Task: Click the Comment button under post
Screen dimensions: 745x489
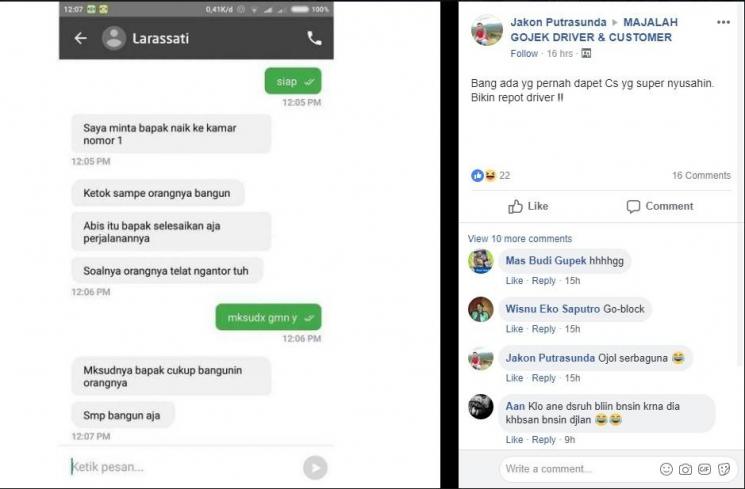Action: (659, 206)
